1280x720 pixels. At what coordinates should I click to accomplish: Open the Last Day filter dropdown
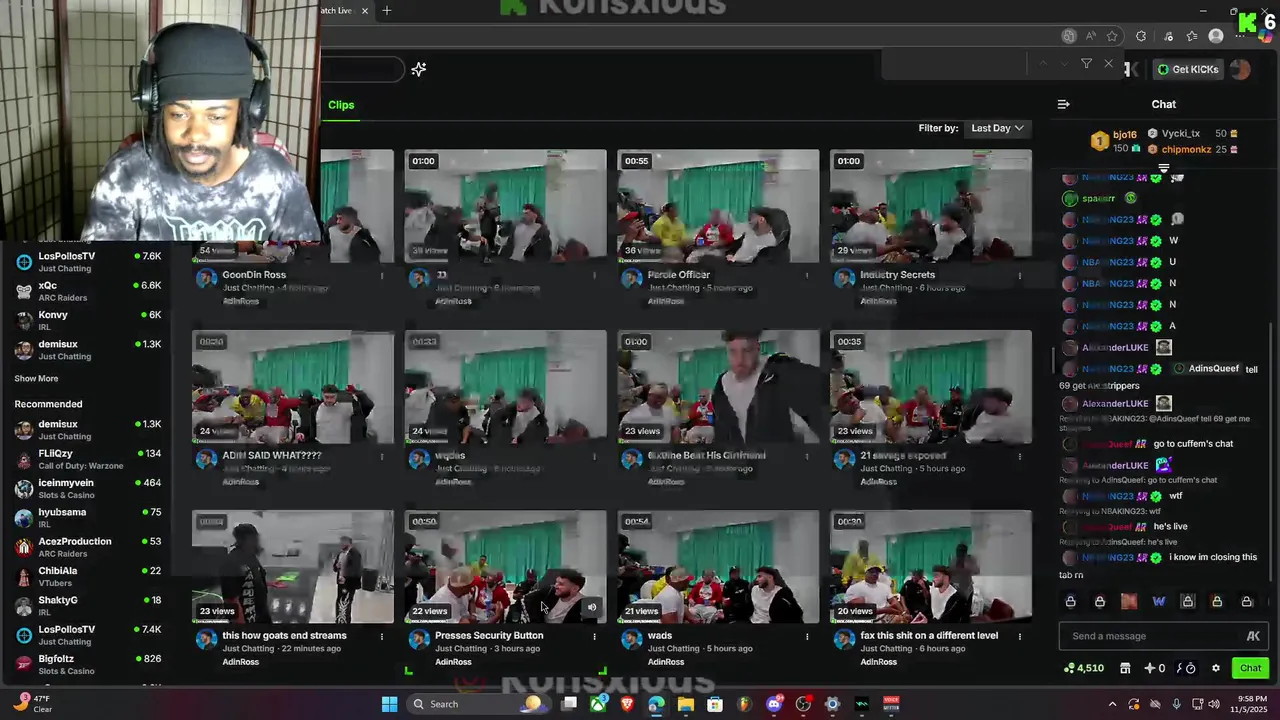coord(997,128)
